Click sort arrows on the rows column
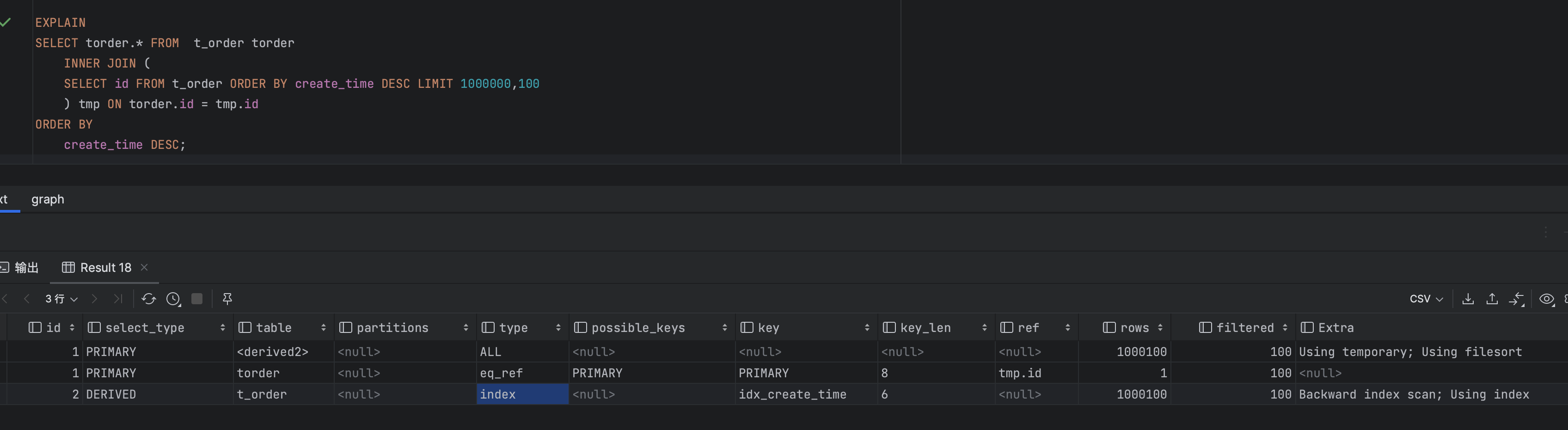The image size is (1568, 430). [1160, 328]
